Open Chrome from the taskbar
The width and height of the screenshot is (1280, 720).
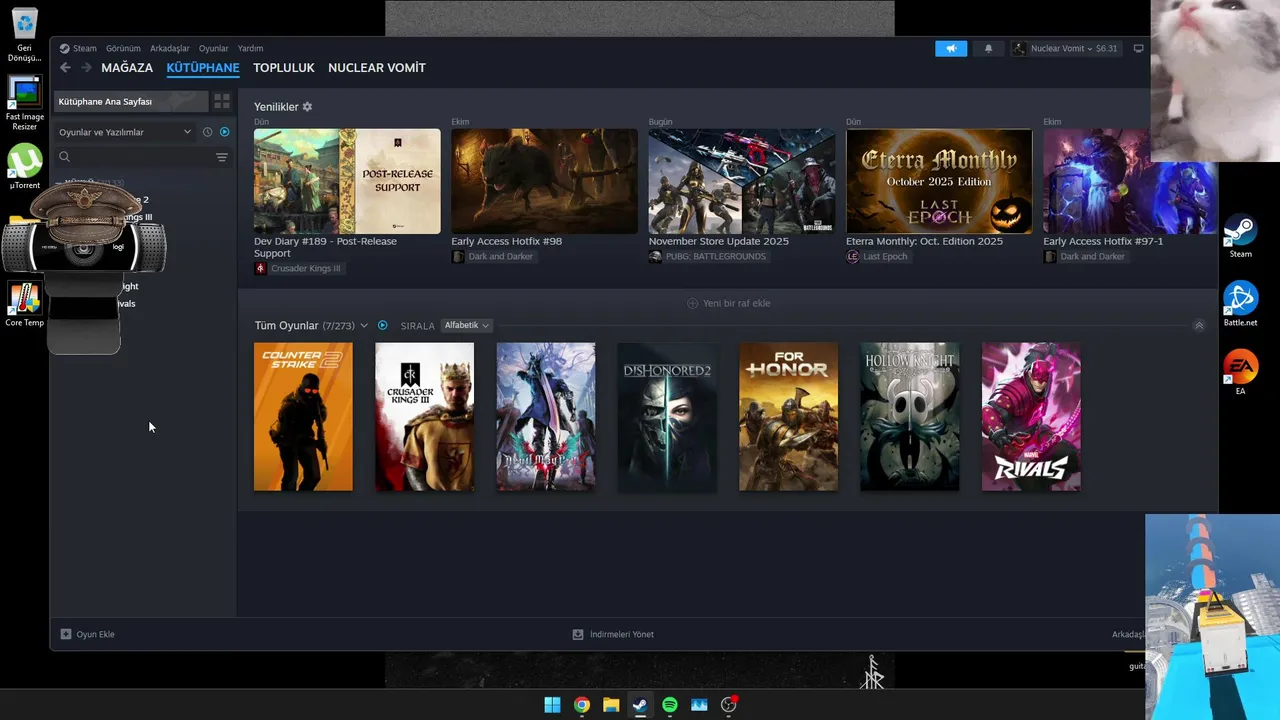(x=581, y=705)
